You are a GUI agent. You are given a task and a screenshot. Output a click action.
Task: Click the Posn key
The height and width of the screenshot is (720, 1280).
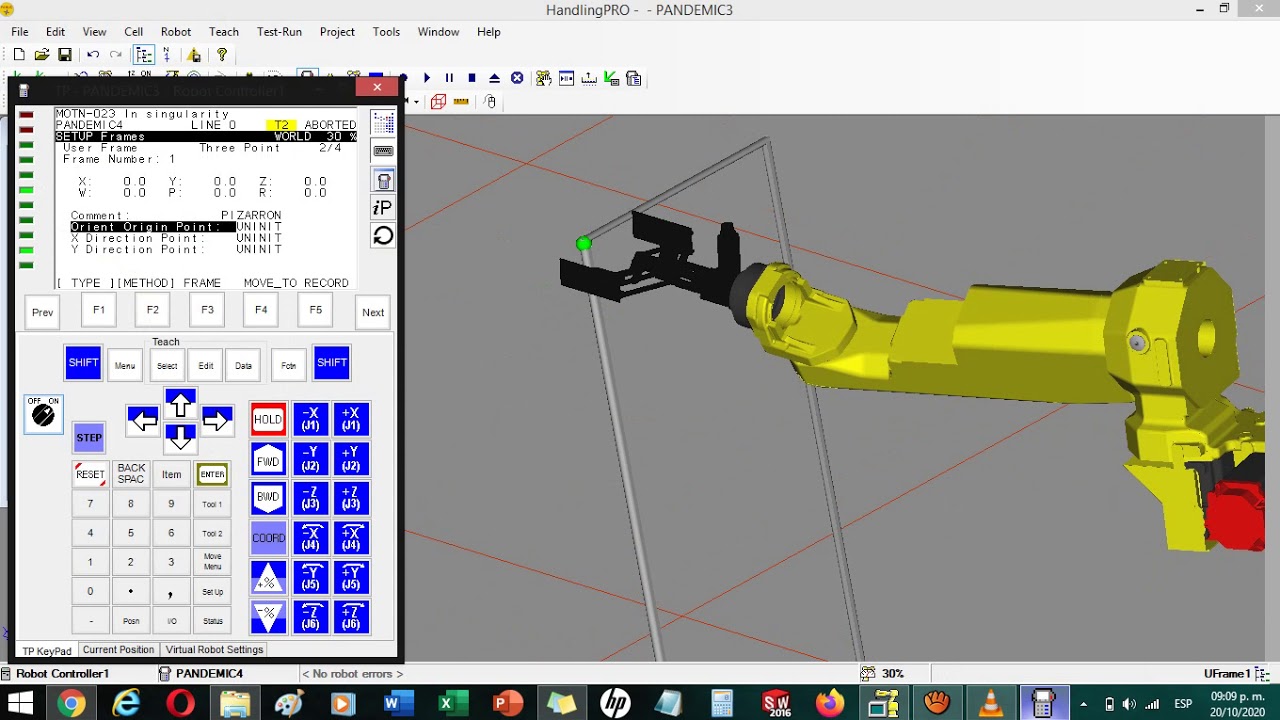click(x=131, y=621)
